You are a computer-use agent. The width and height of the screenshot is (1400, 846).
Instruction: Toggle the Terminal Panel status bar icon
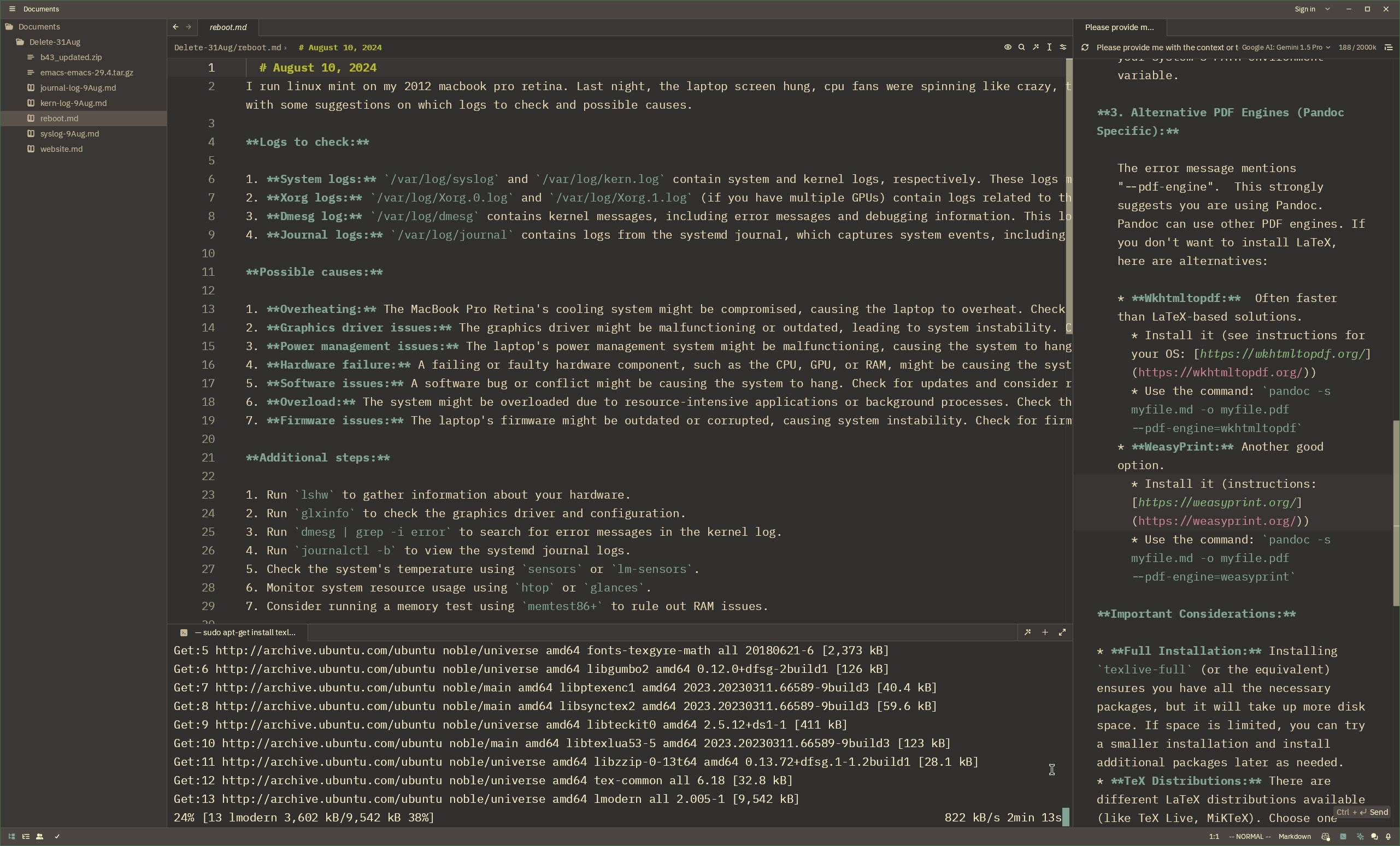pos(1343,836)
